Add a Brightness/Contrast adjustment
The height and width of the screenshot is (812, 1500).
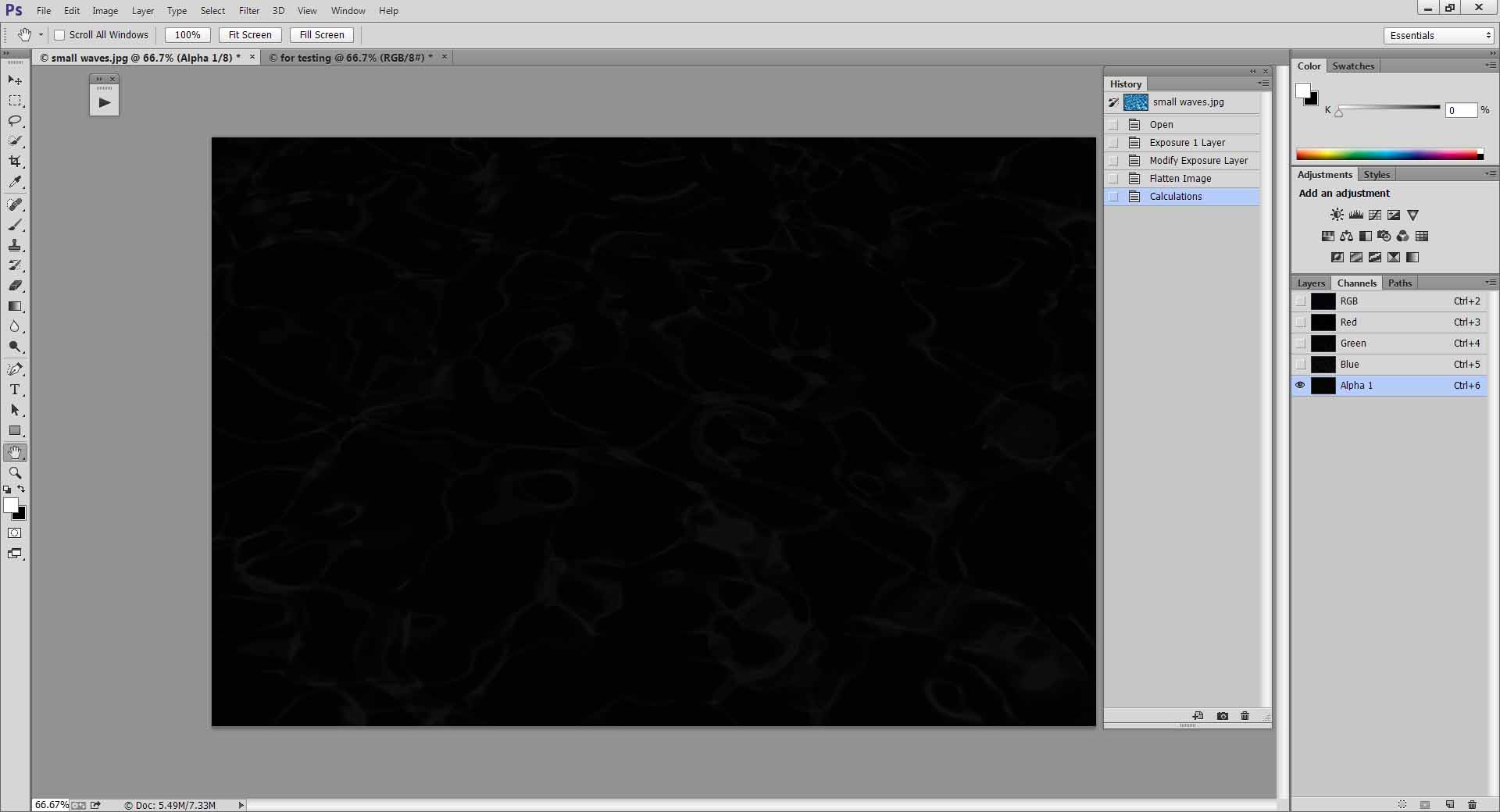(x=1337, y=215)
